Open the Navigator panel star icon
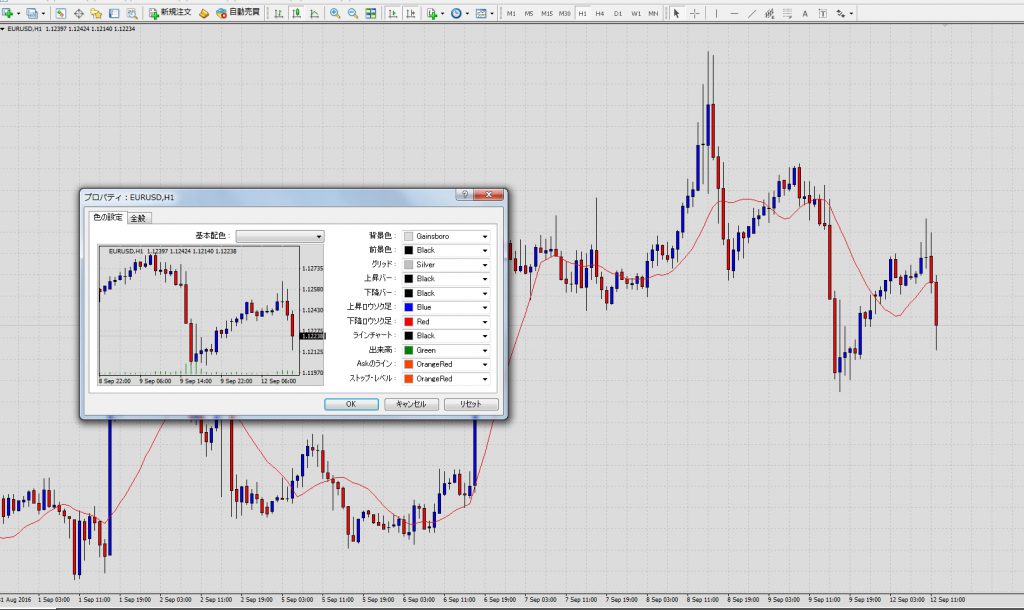Viewport: 1024px width, 610px height. tap(96, 13)
